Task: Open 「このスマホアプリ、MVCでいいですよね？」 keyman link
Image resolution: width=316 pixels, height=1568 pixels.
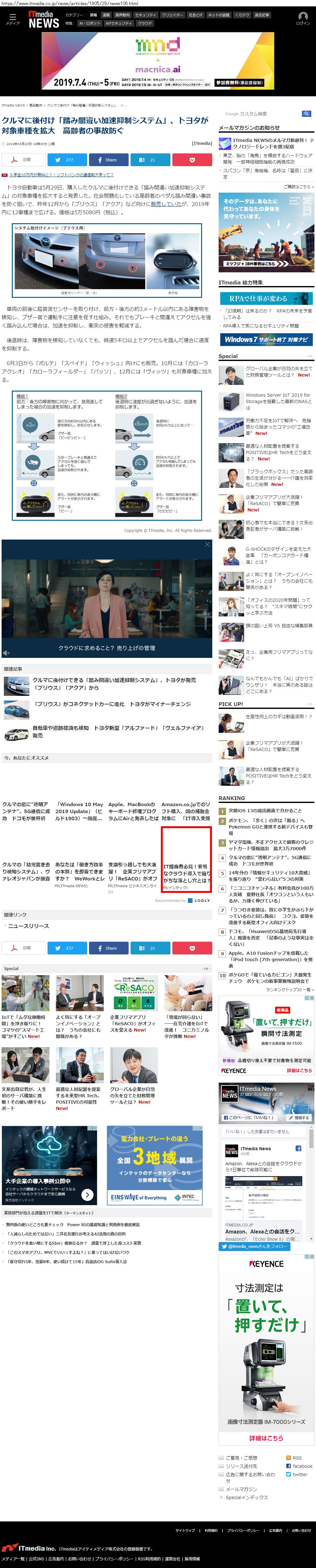Action: coord(68,1252)
